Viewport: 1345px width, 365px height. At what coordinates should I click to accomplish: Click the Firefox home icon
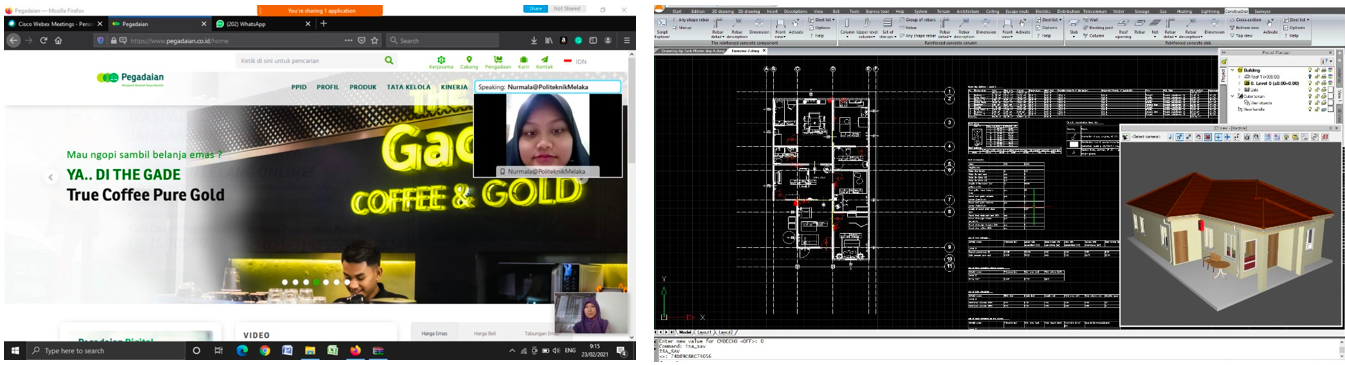tap(58, 41)
